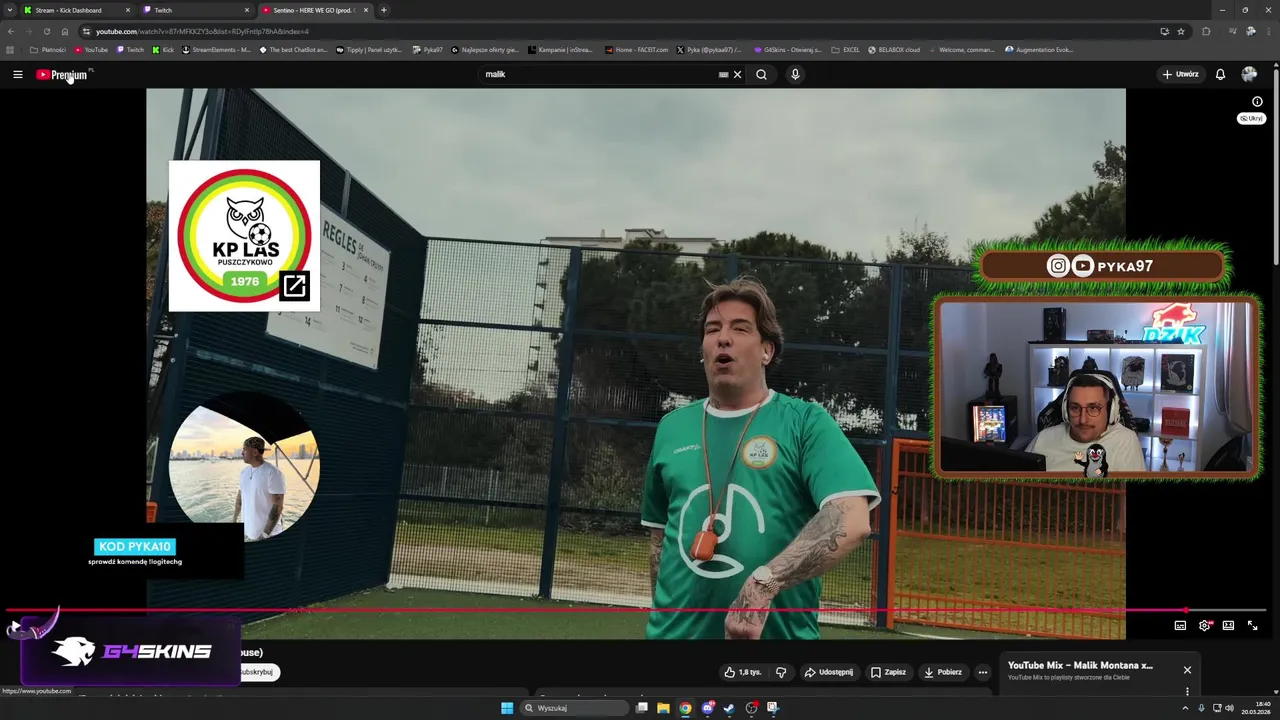This screenshot has width=1280, height=720.
Task: Show the video info card icon
Action: 1257,101
